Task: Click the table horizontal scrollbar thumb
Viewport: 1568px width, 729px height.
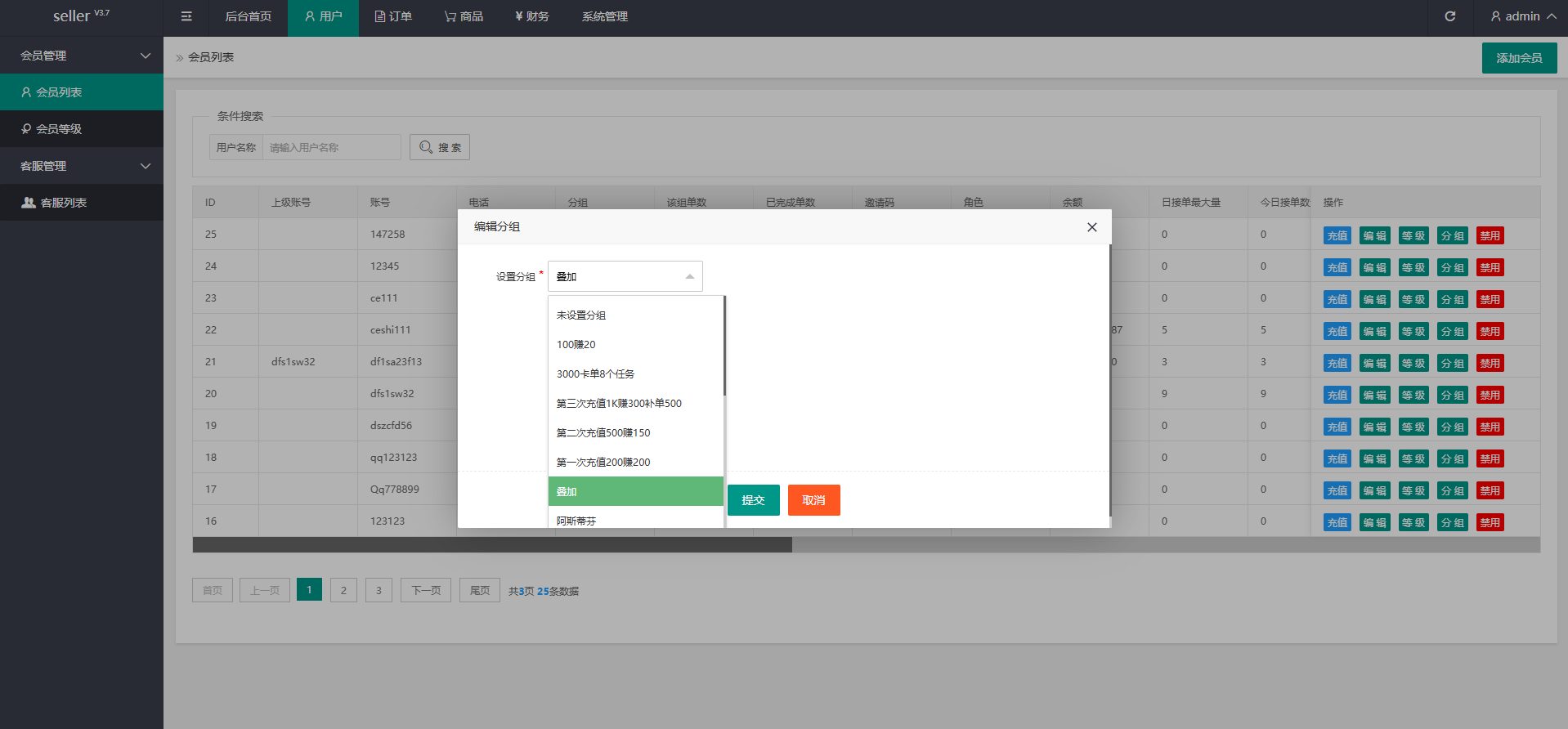Action: click(x=492, y=544)
